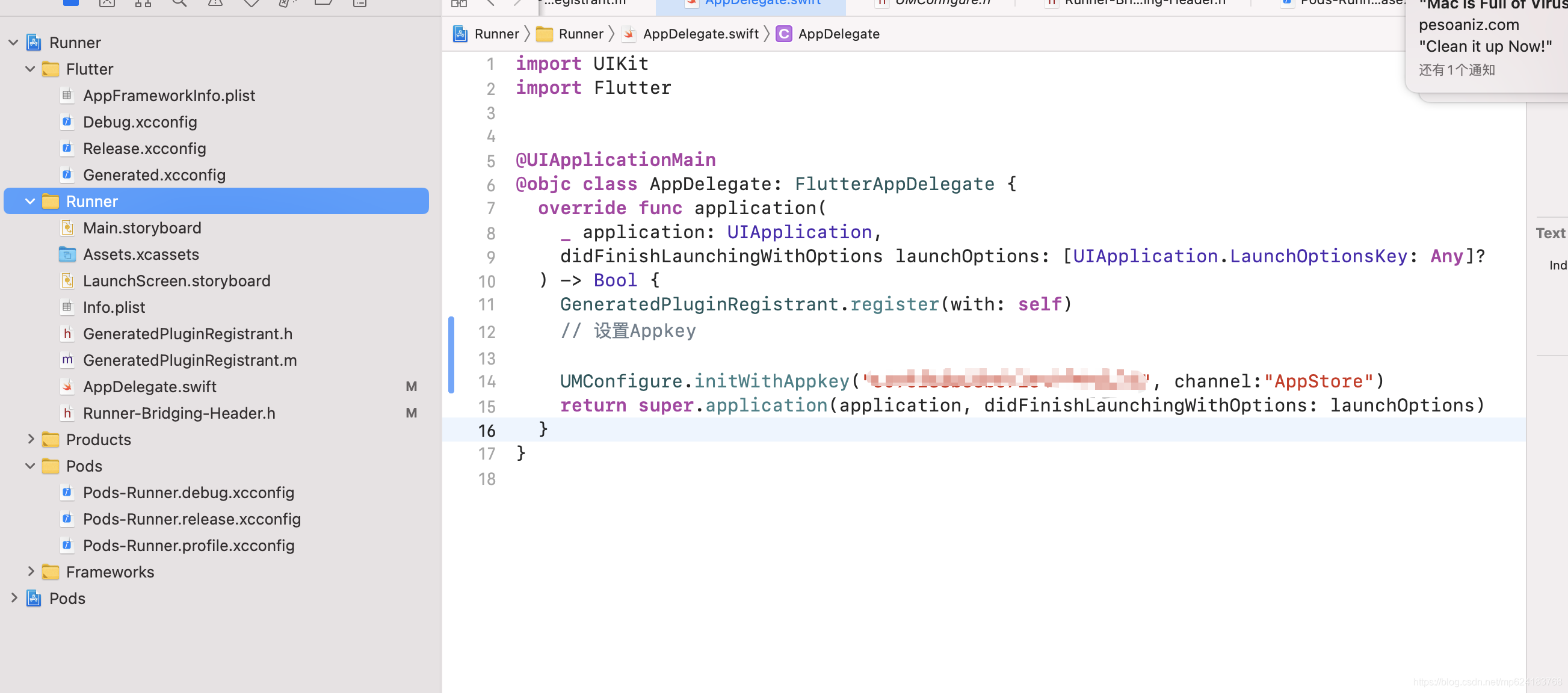Open the Find navigator magnifying glass

tap(179, 3)
